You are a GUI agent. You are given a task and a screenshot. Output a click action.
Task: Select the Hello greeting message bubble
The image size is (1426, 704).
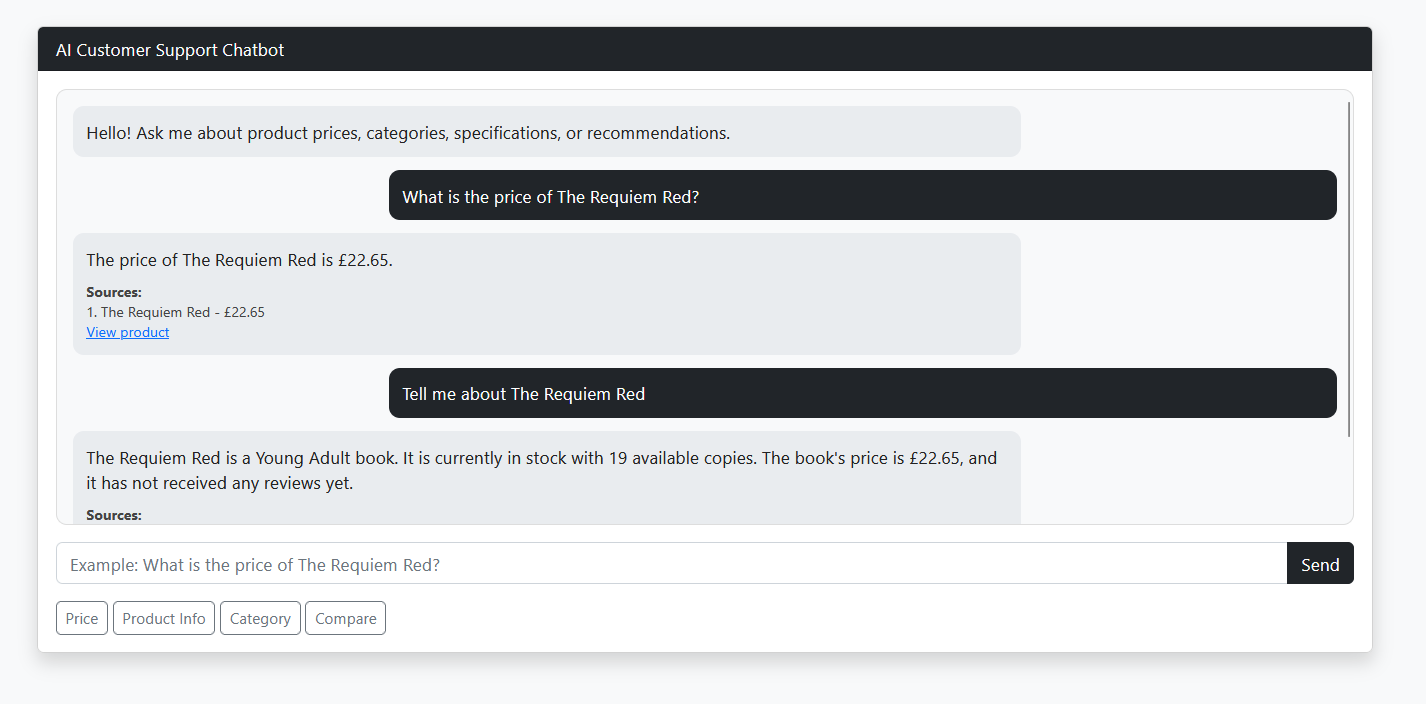547,132
